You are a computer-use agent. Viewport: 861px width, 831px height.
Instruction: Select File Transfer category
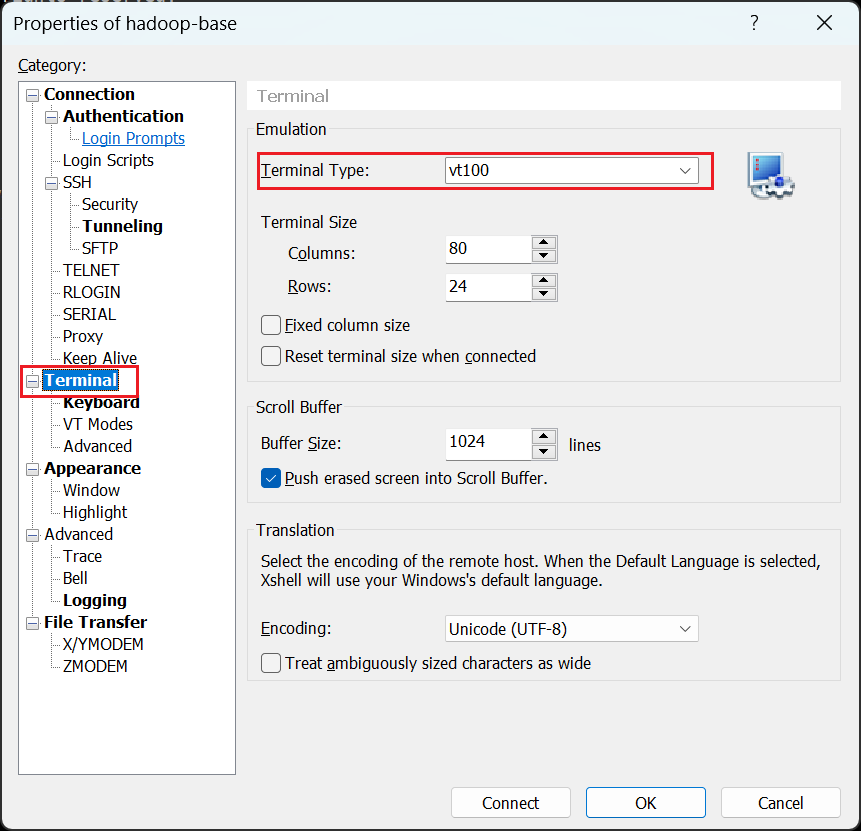tap(96, 622)
